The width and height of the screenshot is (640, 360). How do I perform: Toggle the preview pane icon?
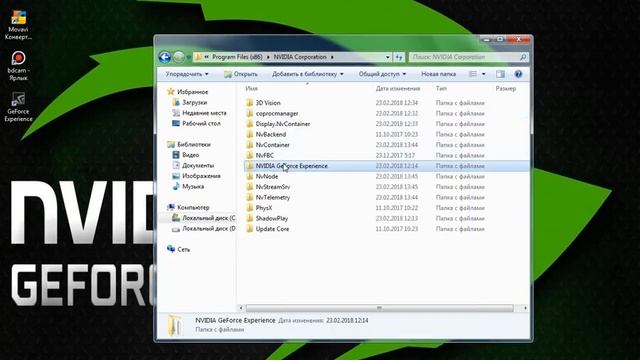500,74
